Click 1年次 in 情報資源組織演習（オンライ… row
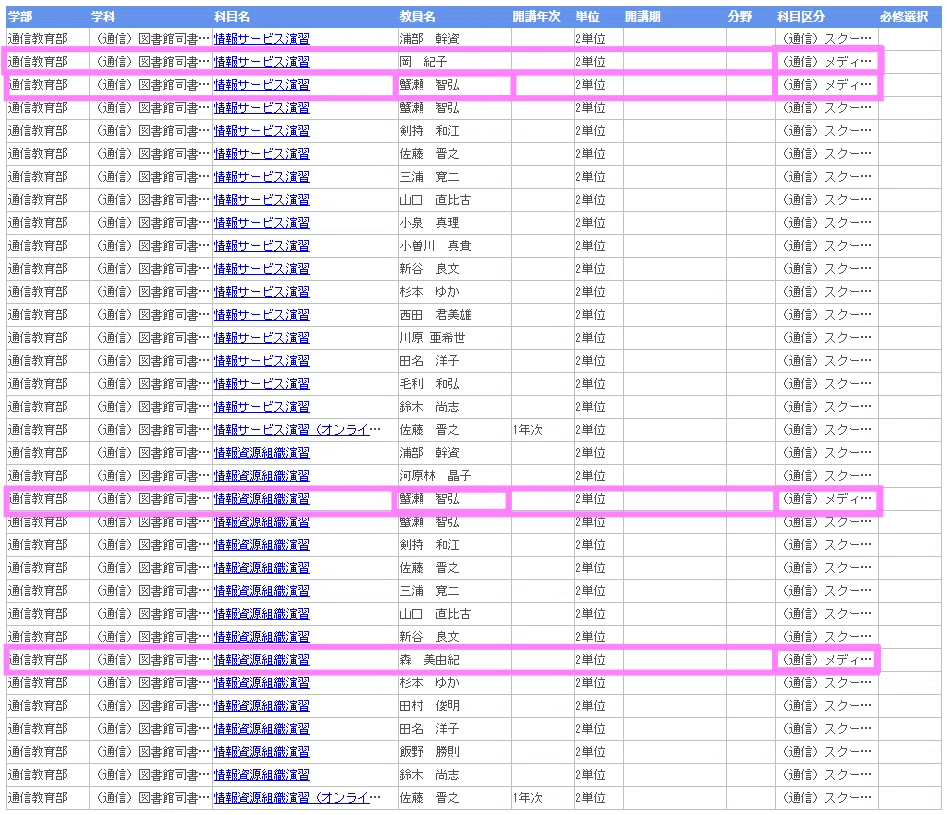947x815 pixels. (x=528, y=797)
